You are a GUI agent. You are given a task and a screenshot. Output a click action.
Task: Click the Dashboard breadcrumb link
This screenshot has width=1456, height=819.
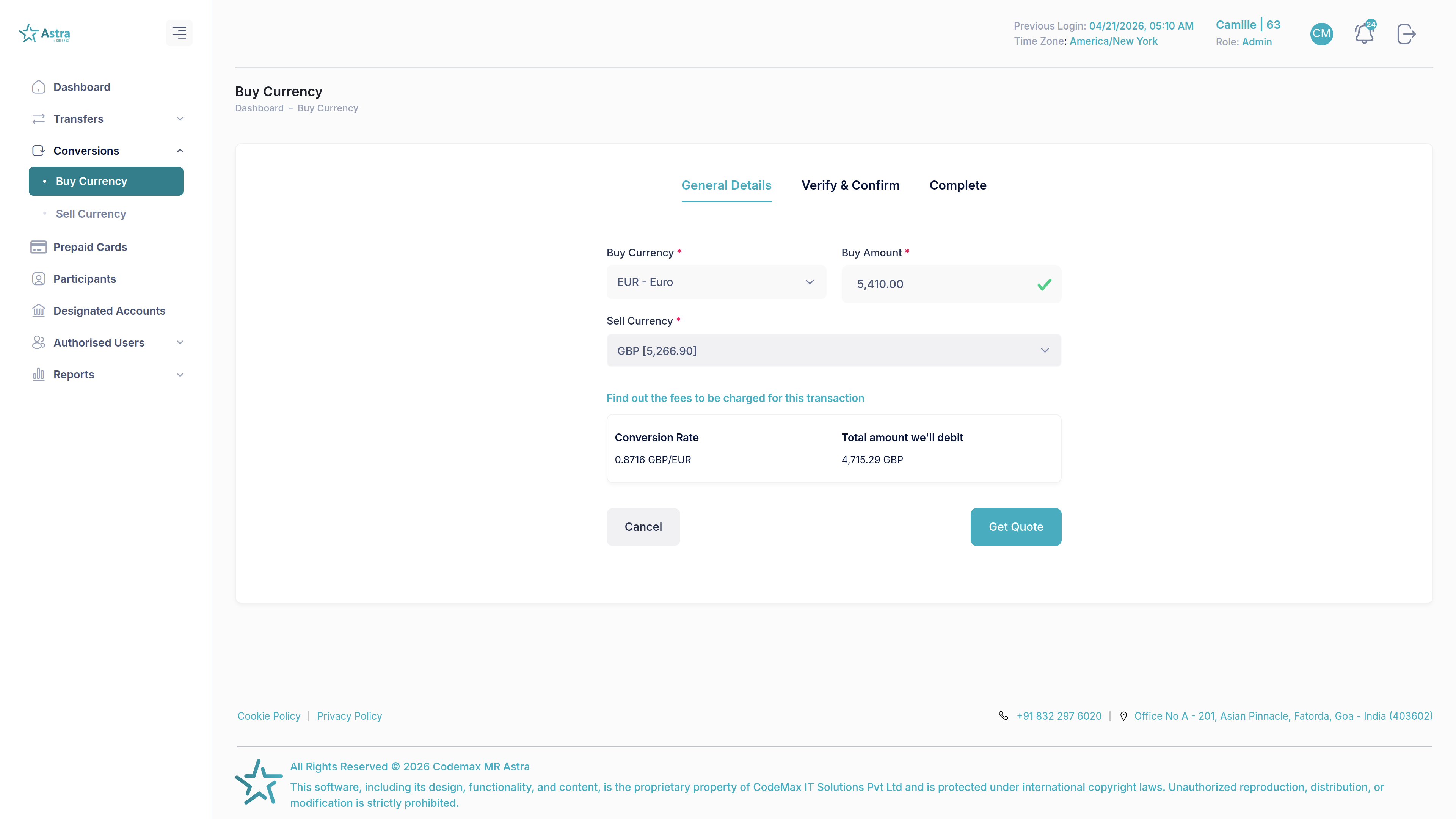(259, 108)
